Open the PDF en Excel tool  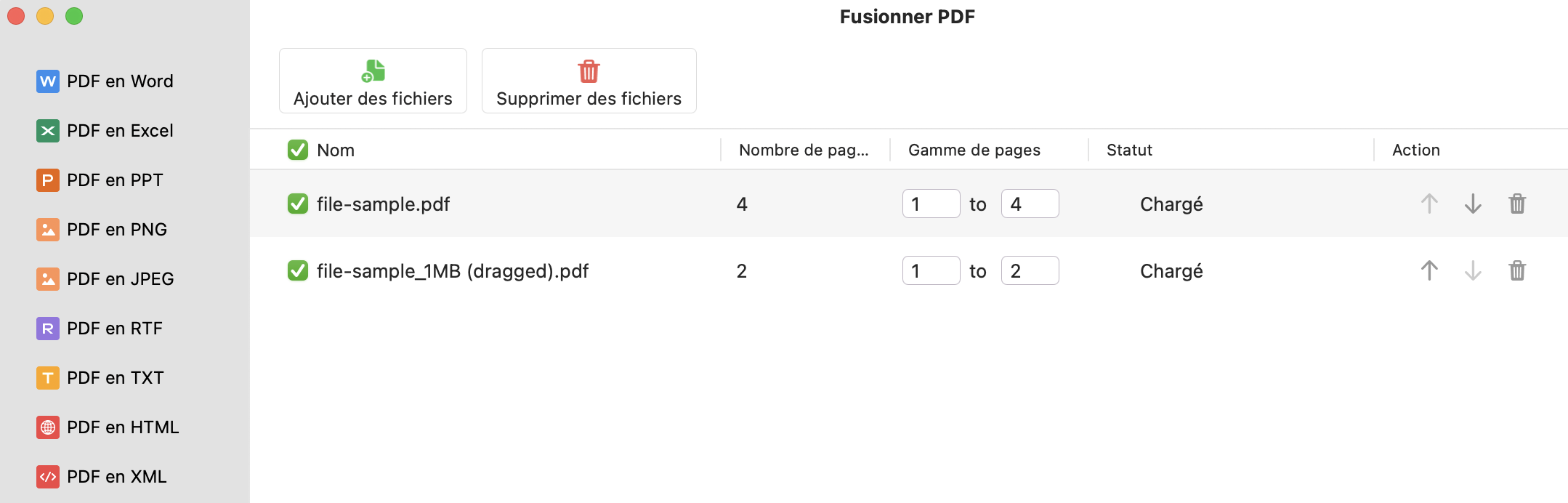pyautogui.click(x=120, y=130)
